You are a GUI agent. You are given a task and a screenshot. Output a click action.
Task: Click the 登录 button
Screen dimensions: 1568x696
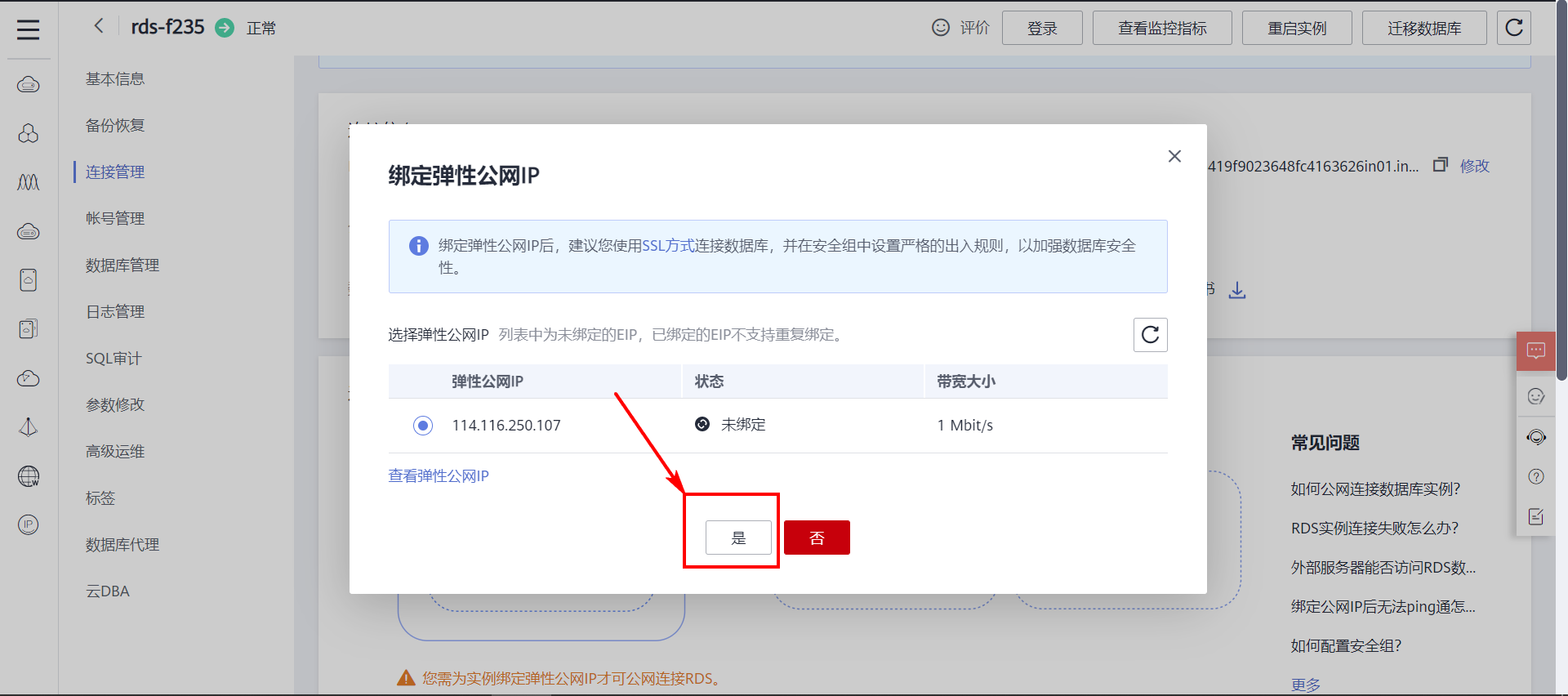(1042, 28)
